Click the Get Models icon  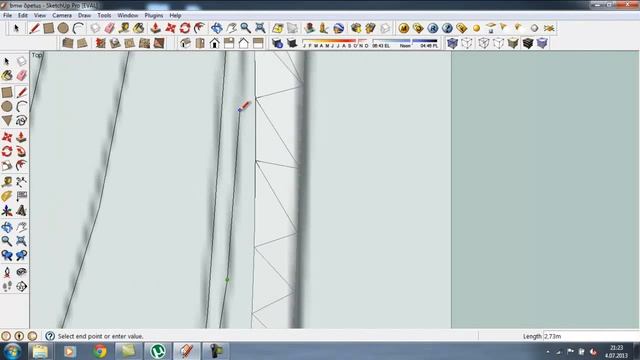click(x=356, y=28)
